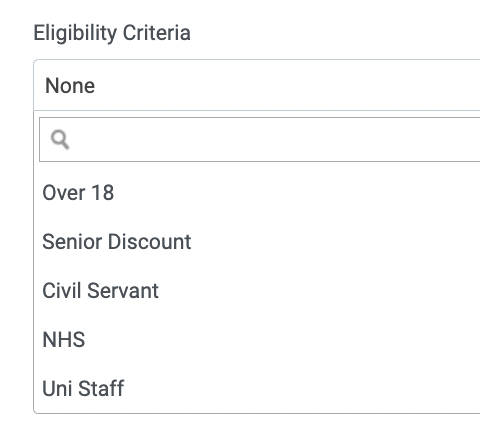Screen dimensions: 480x430
Task: Set eligibility criteria to Civil Servant
Action: pyautogui.click(x=257, y=291)
